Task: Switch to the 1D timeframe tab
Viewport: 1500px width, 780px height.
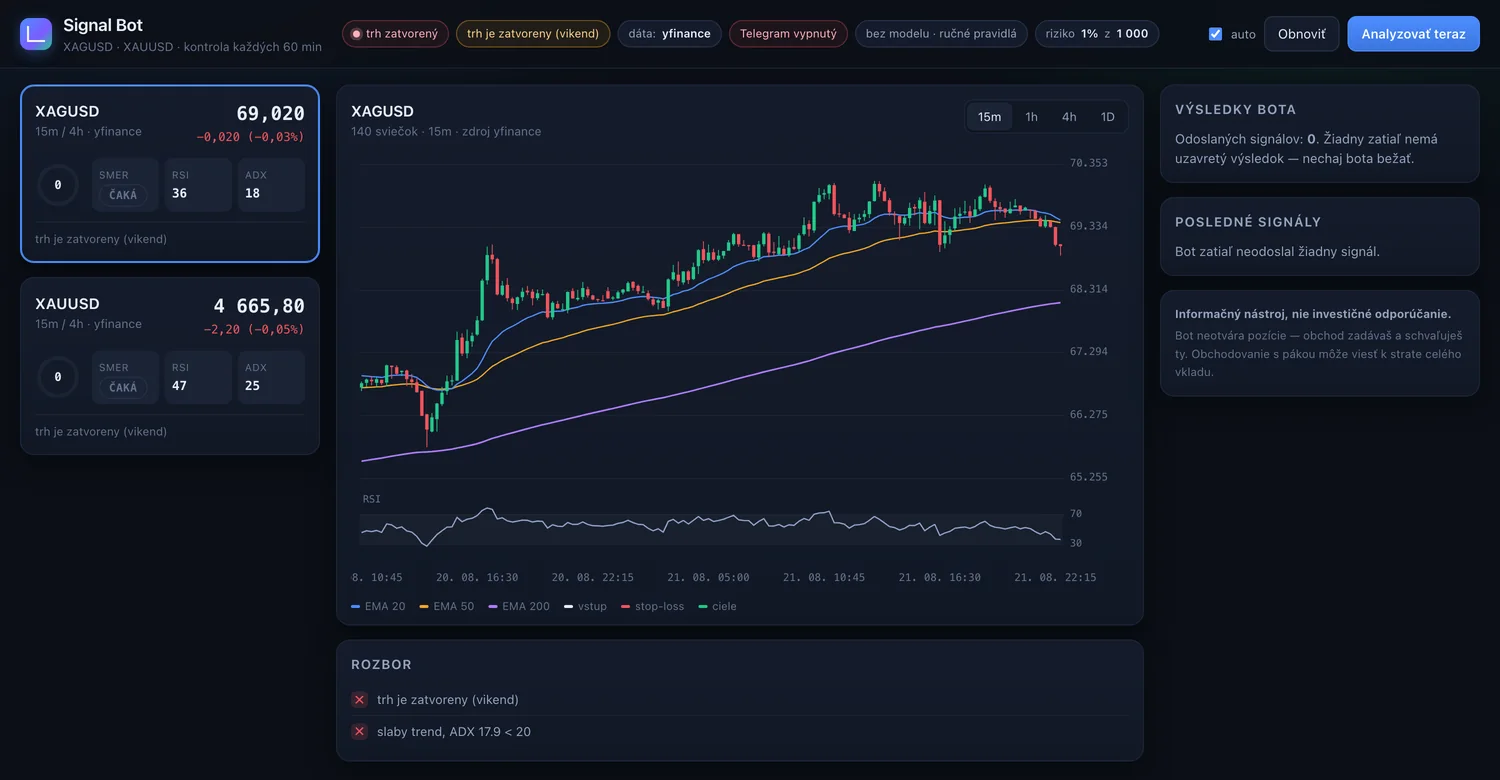Action: point(1107,117)
